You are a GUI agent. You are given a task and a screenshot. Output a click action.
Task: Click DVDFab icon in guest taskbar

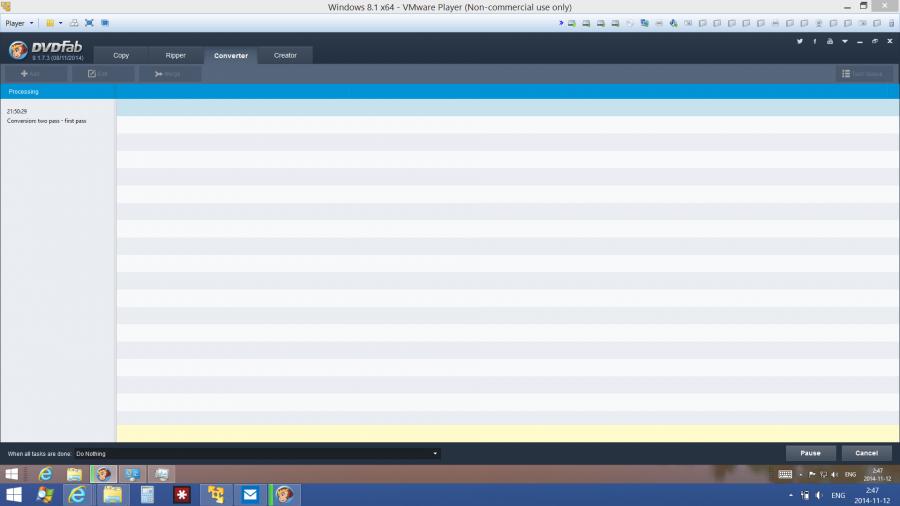103,474
